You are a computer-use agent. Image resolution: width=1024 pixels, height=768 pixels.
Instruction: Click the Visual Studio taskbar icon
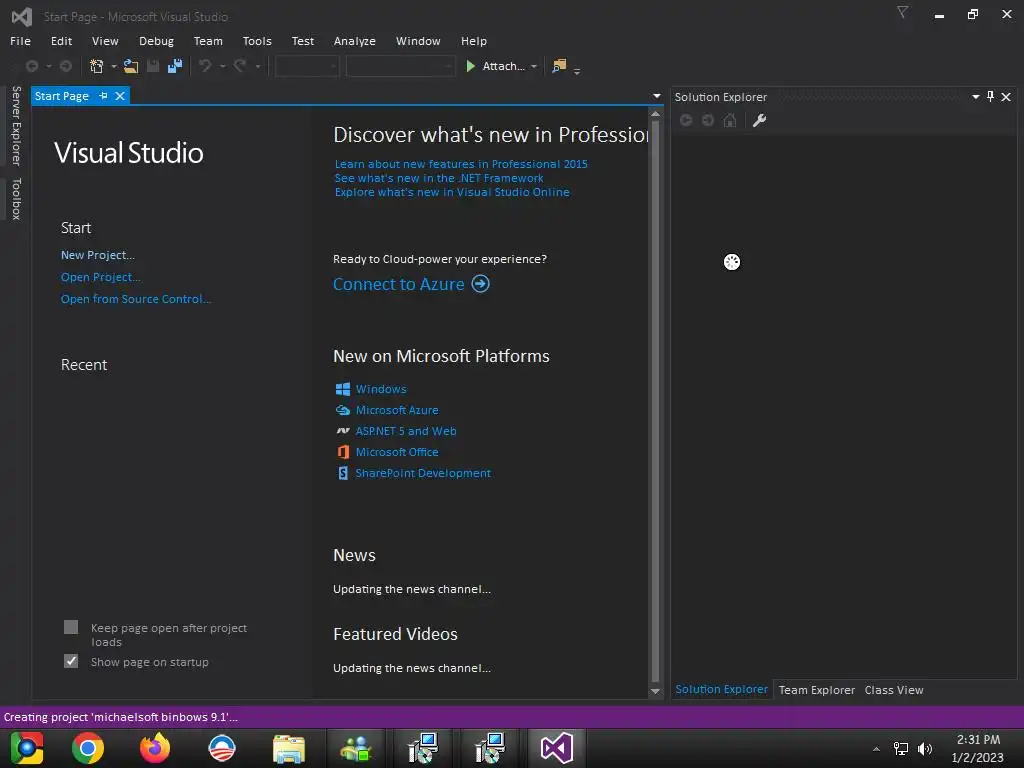[x=556, y=748]
